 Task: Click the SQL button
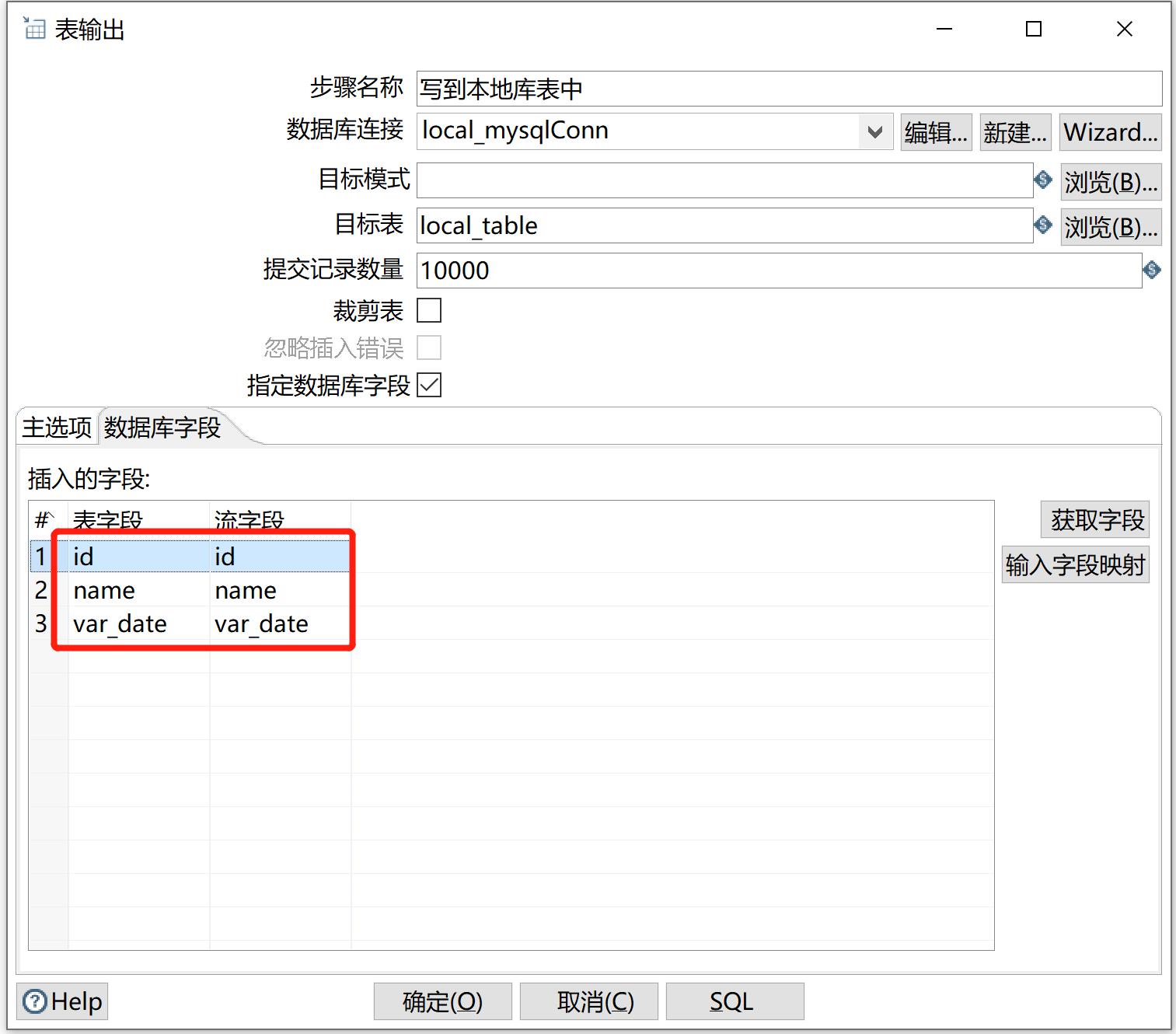coord(735,1001)
